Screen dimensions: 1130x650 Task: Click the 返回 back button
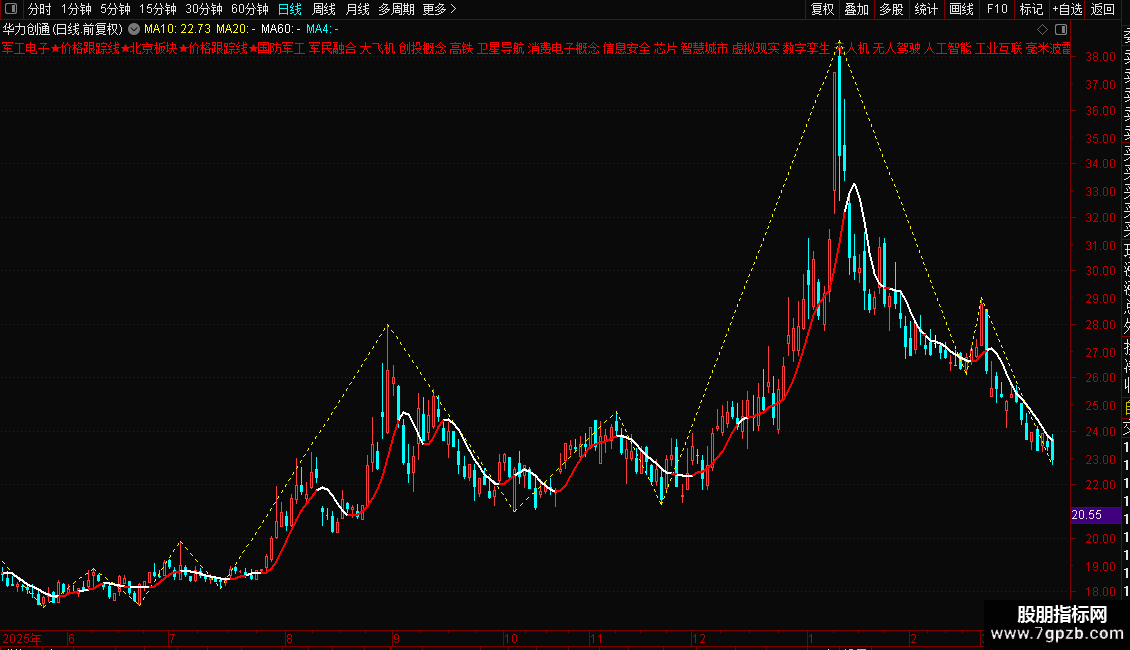pos(1103,9)
